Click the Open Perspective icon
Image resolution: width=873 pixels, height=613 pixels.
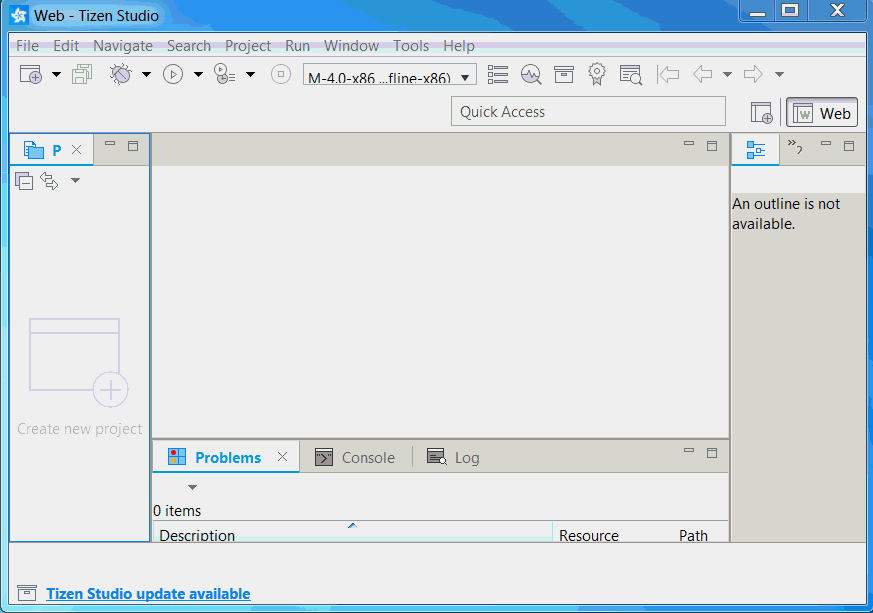[762, 113]
